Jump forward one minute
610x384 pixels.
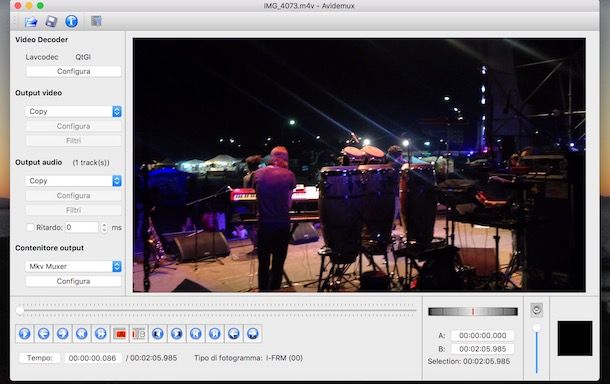[253, 334]
